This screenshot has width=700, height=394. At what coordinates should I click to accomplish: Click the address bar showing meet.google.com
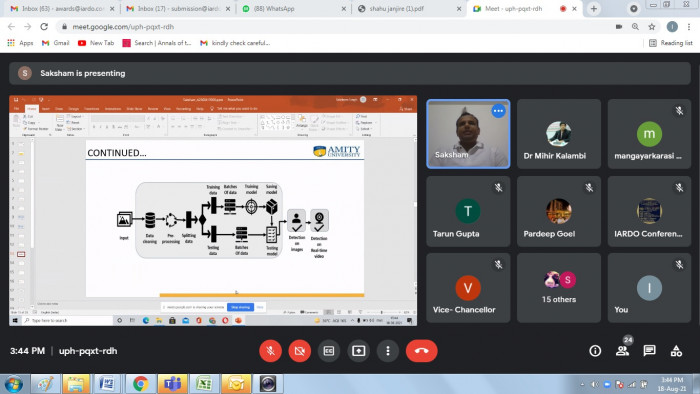pos(339,27)
